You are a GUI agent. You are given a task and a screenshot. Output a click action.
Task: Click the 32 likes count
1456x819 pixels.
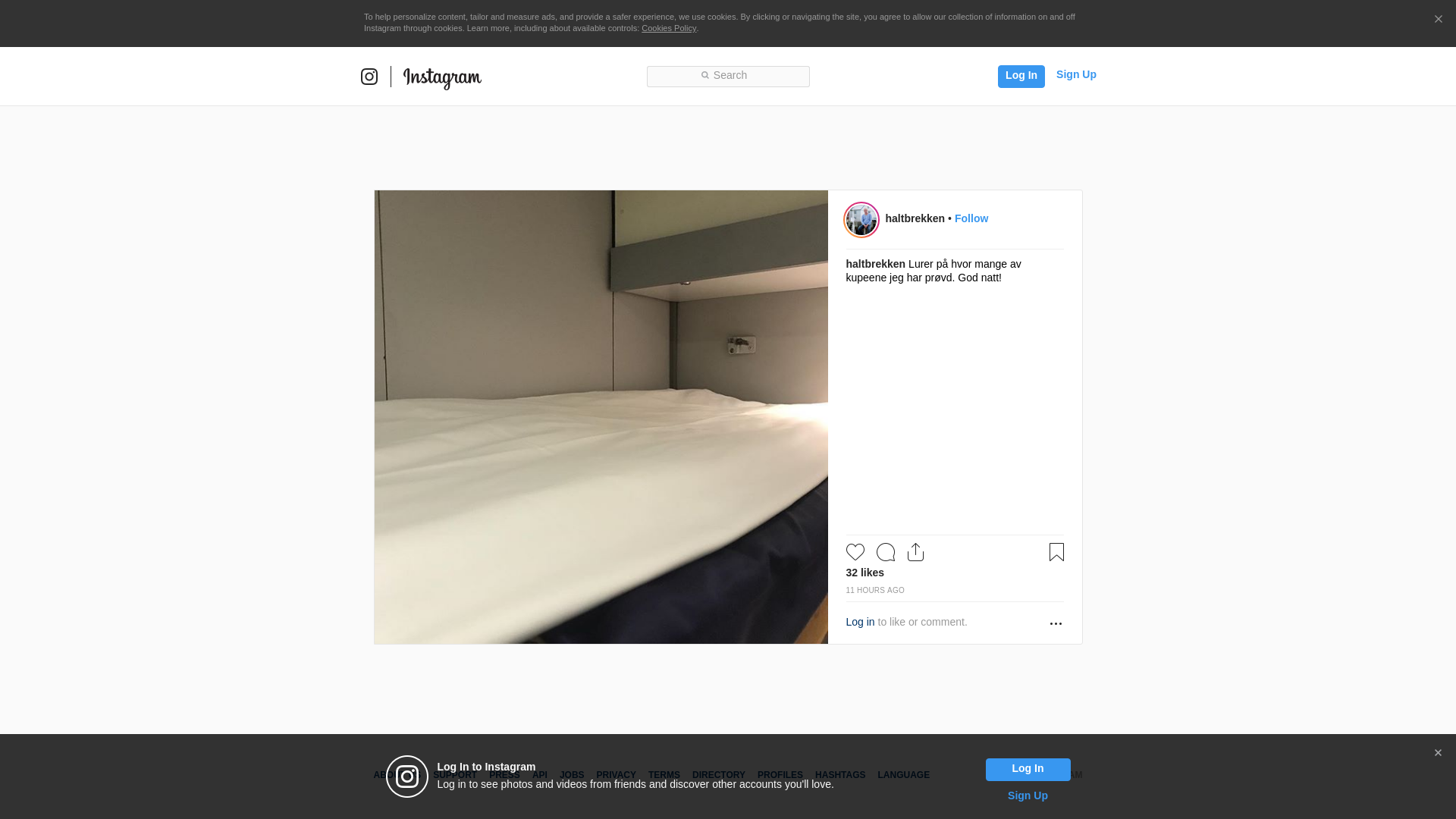click(864, 573)
